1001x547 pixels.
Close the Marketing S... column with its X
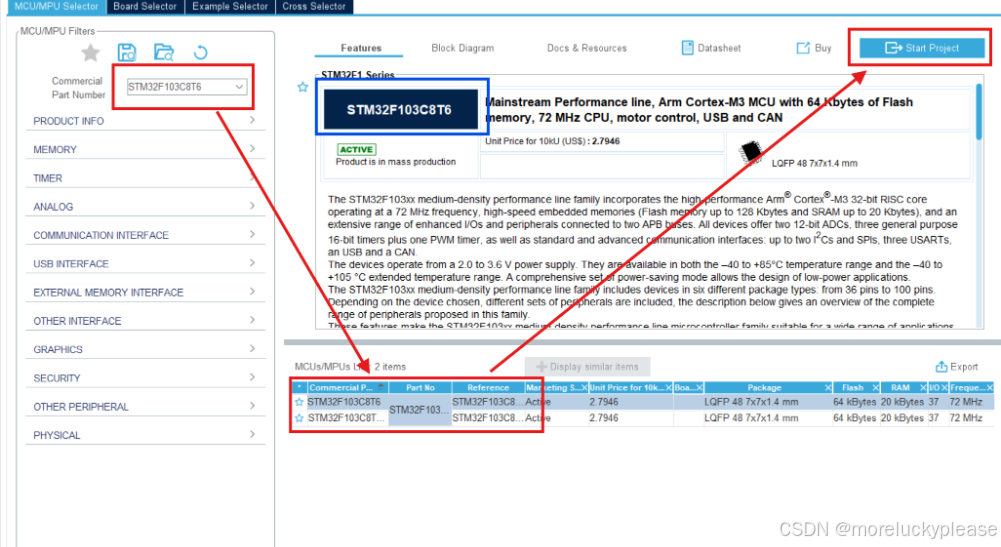[x=583, y=387]
